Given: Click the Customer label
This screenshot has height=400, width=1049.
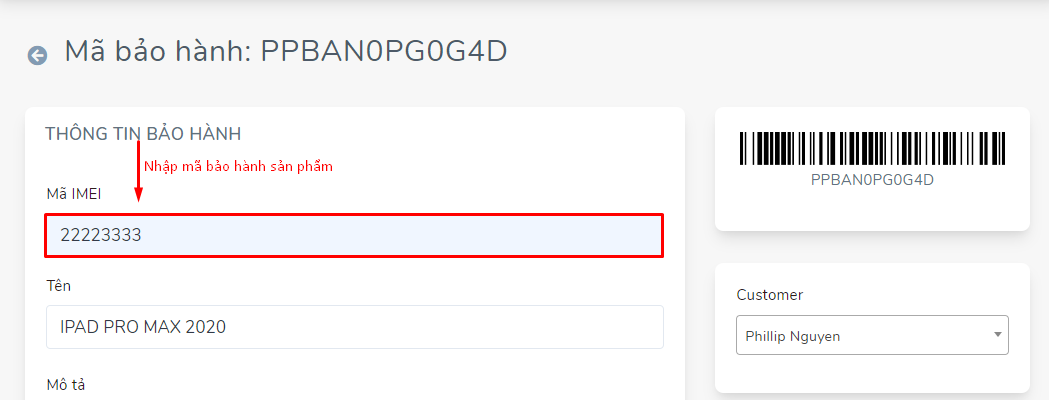Looking at the screenshot, I should [769, 295].
